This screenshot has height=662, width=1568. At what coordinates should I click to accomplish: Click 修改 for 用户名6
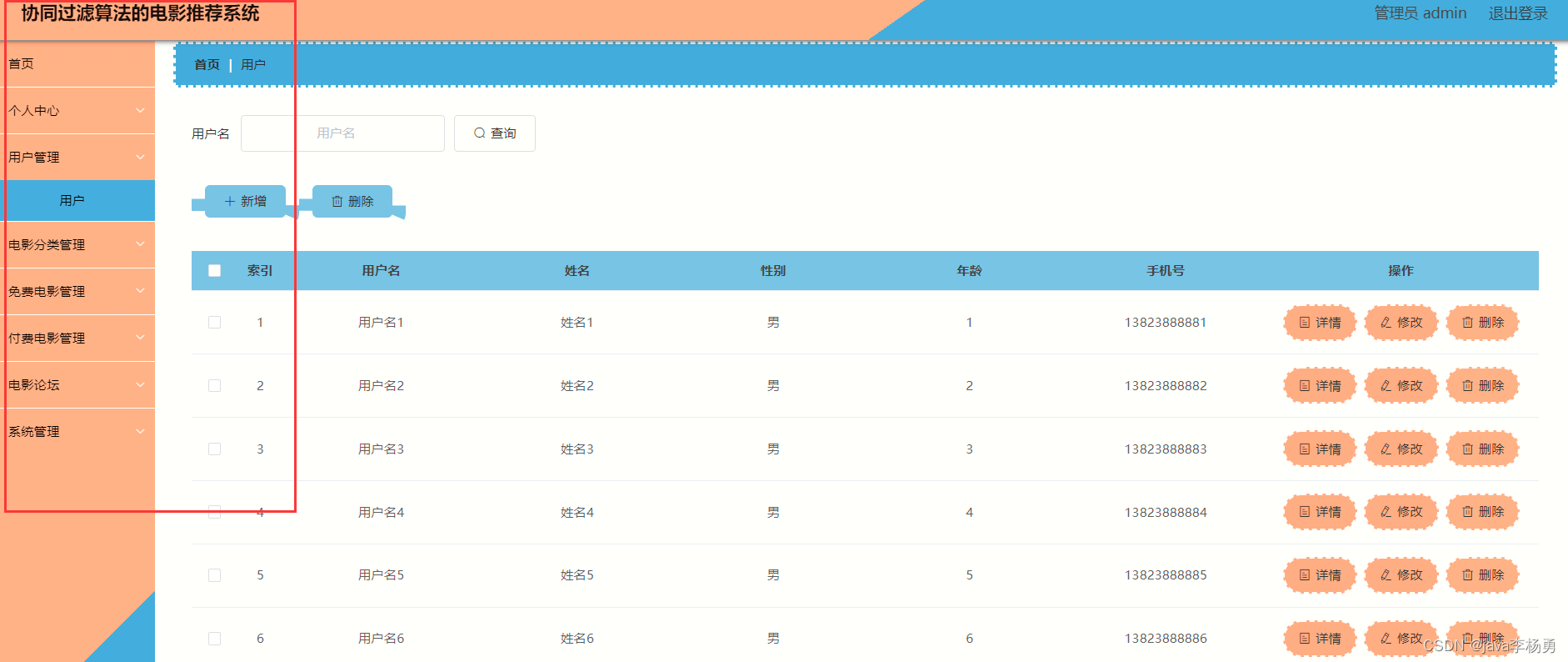pyautogui.click(x=1401, y=639)
